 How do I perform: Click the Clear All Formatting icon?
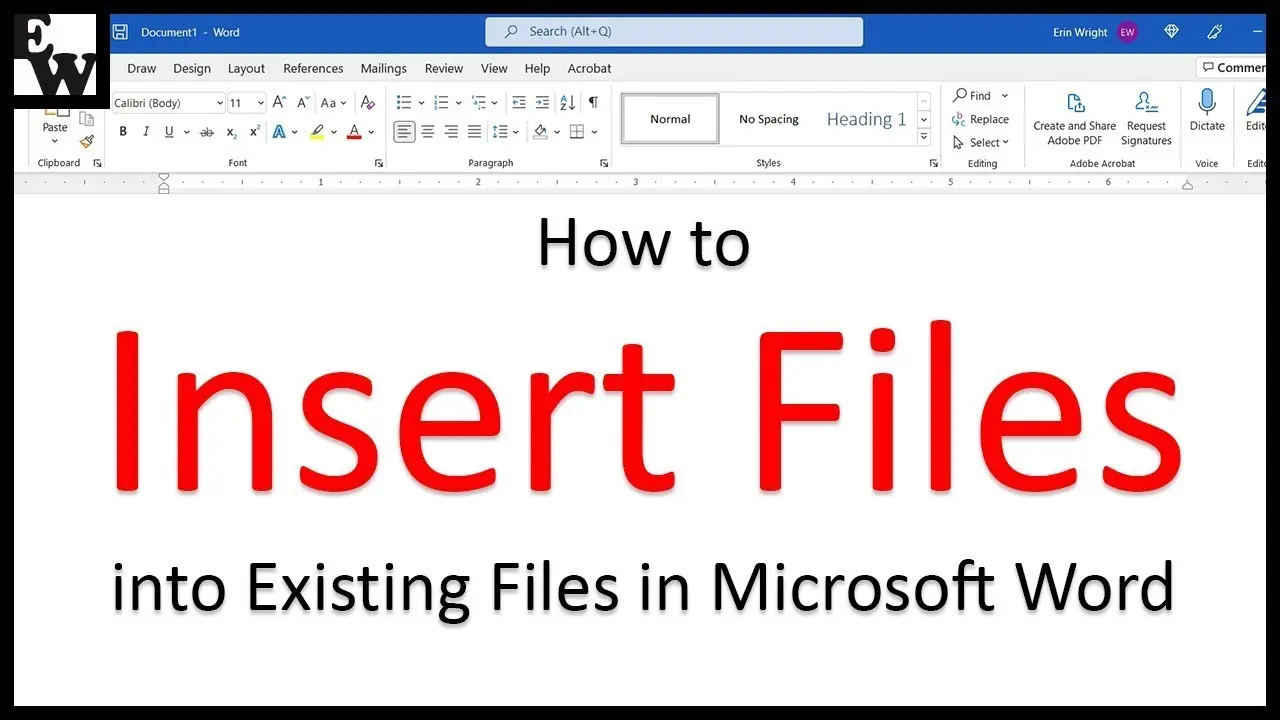368,102
